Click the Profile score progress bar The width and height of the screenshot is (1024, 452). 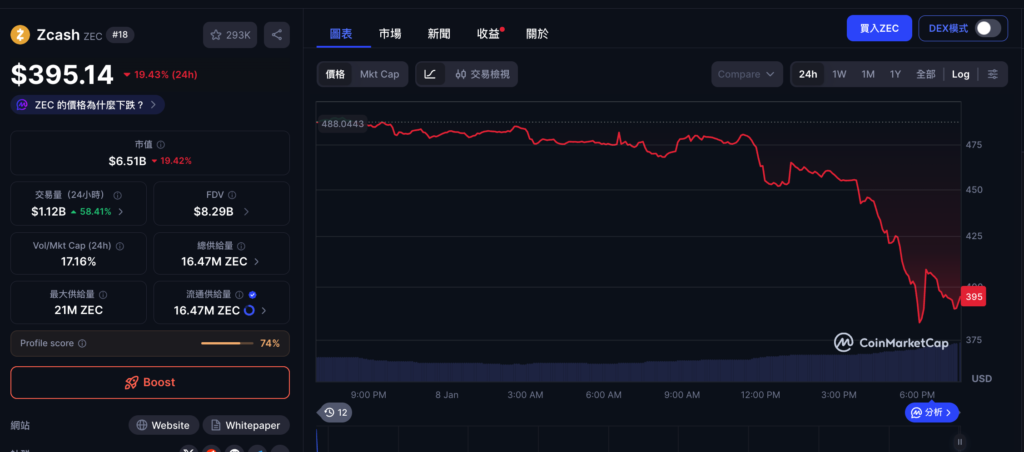pyautogui.click(x=226, y=343)
